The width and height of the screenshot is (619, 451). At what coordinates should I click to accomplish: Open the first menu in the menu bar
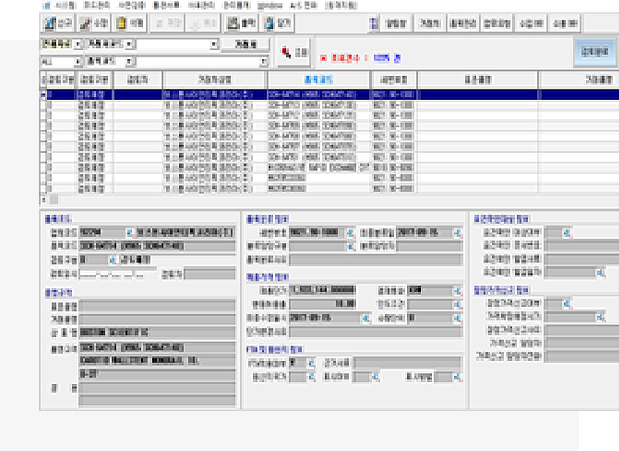(65, 6)
